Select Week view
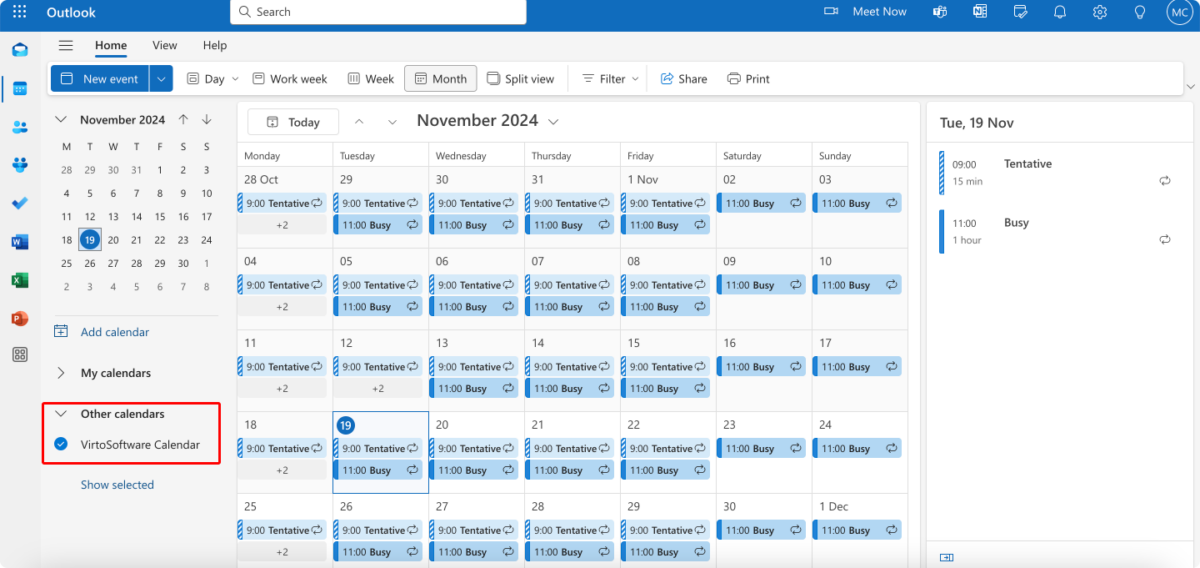 click(370, 79)
